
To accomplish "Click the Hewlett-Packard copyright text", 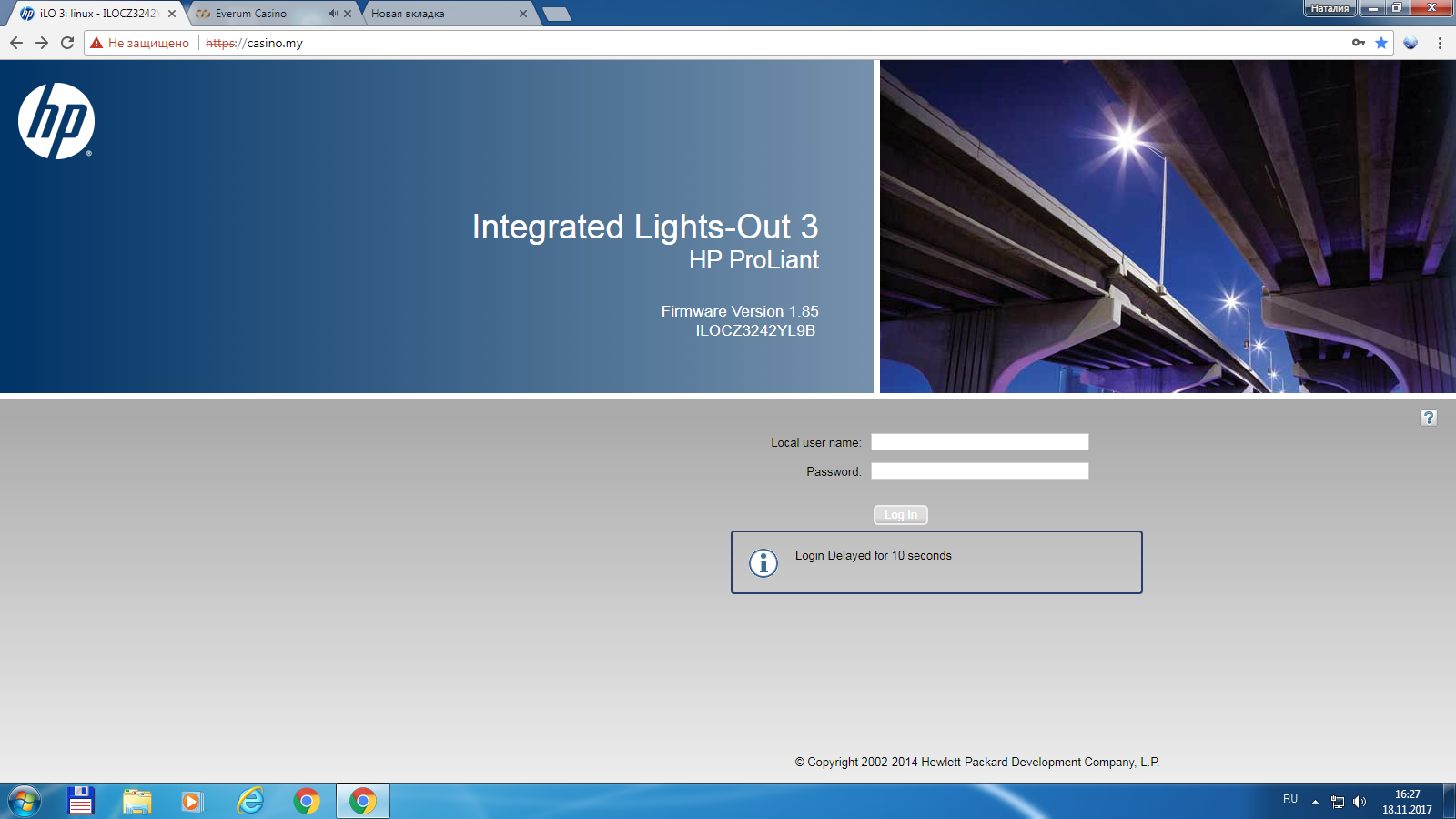I will point(977,763).
